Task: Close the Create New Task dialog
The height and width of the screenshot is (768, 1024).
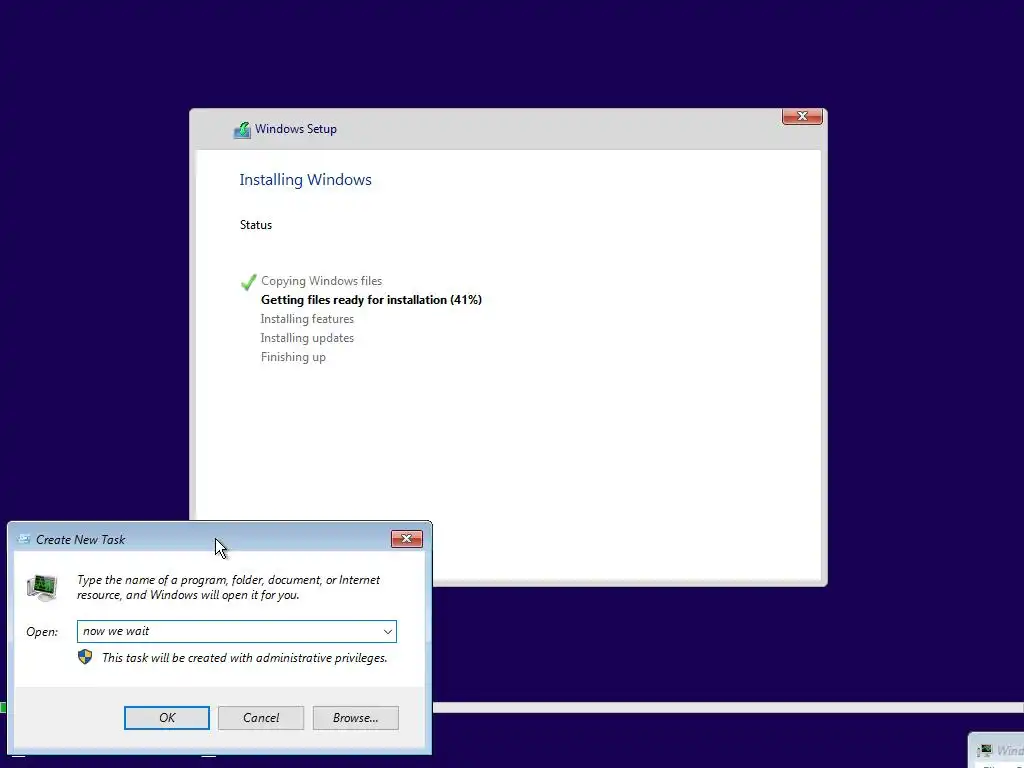Action: [x=406, y=539]
